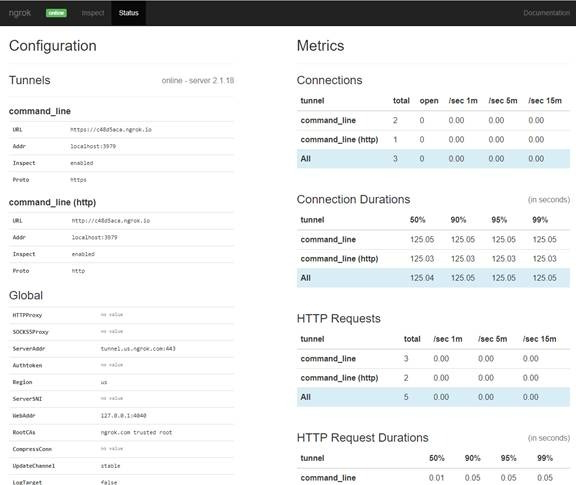Click the HTTP Requests 'All' row label
This screenshot has height=485, width=576.
click(306, 397)
